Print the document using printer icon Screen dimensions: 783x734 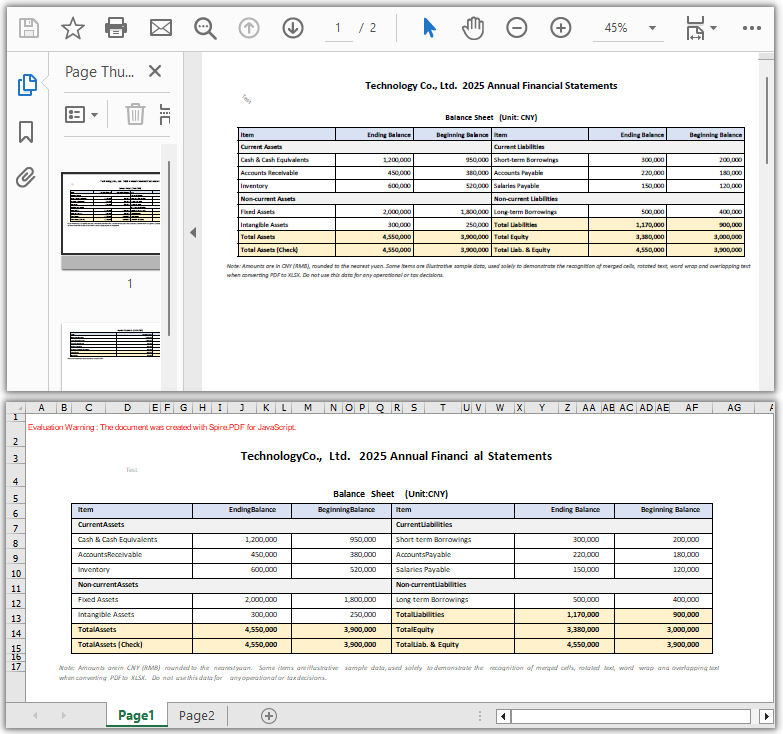[x=116, y=28]
